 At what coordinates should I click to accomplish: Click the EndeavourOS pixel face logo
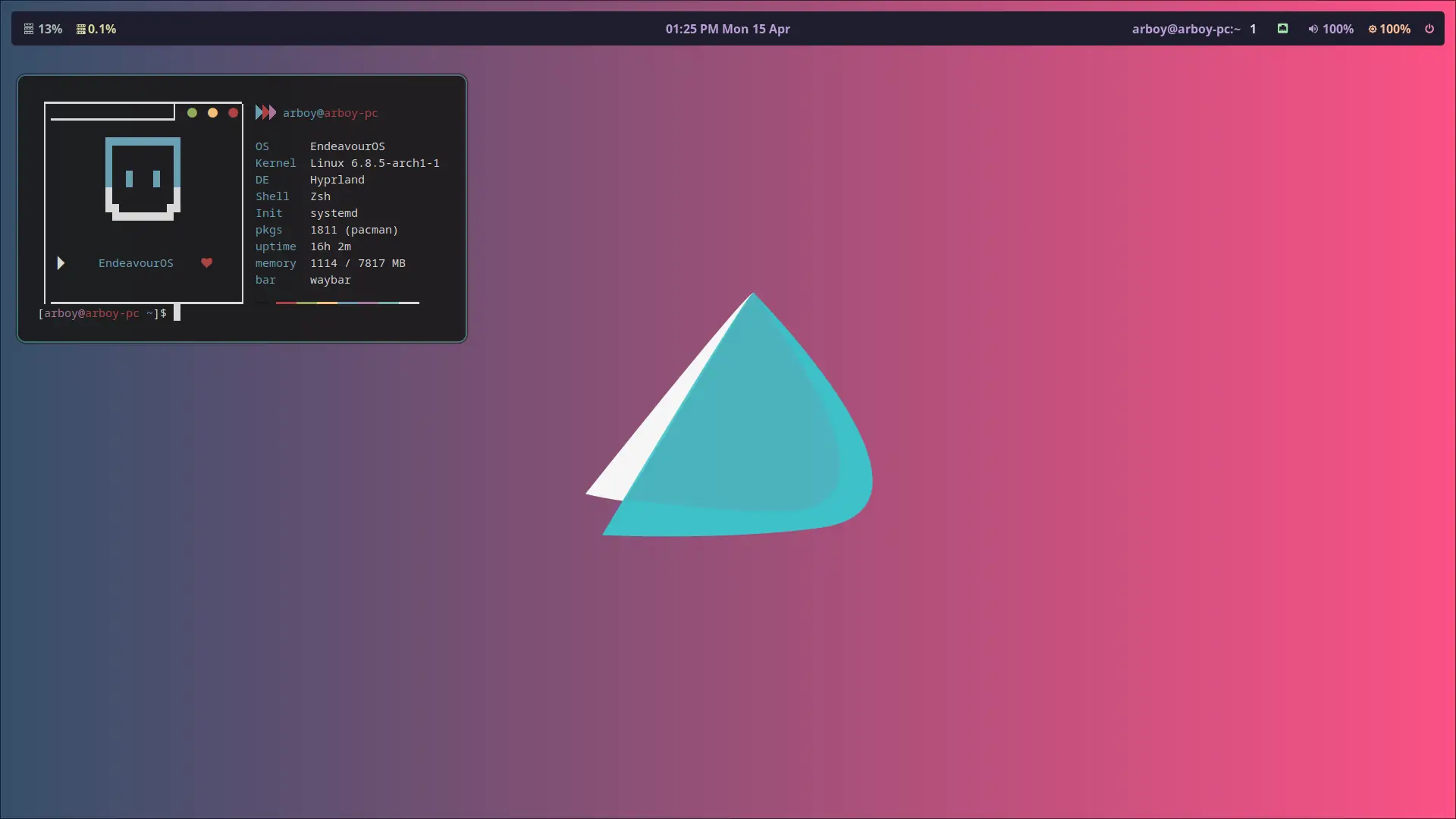pyautogui.click(x=143, y=179)
